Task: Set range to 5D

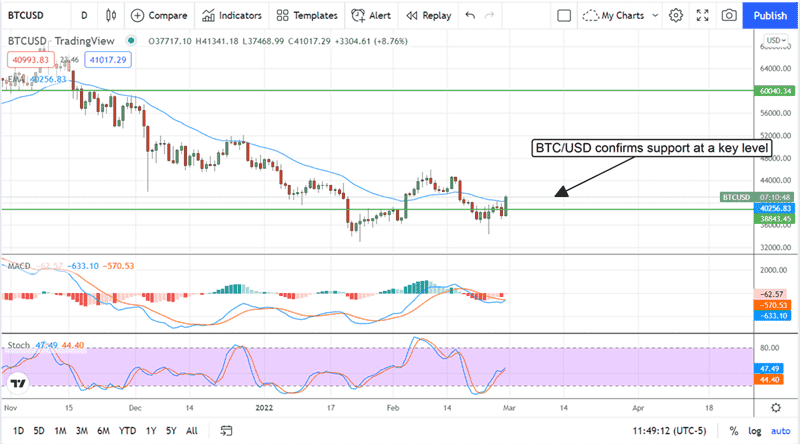Action: tap(39, 431)
